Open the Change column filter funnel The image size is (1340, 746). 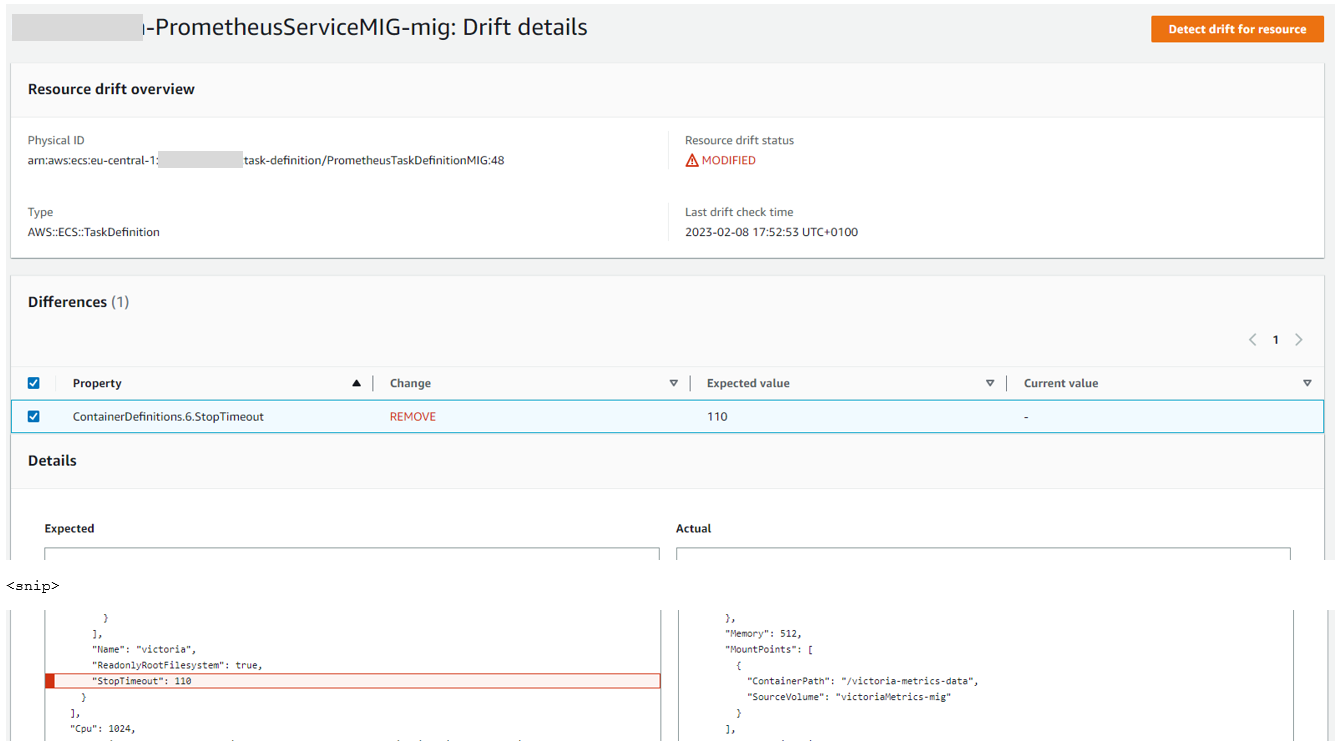674,383
